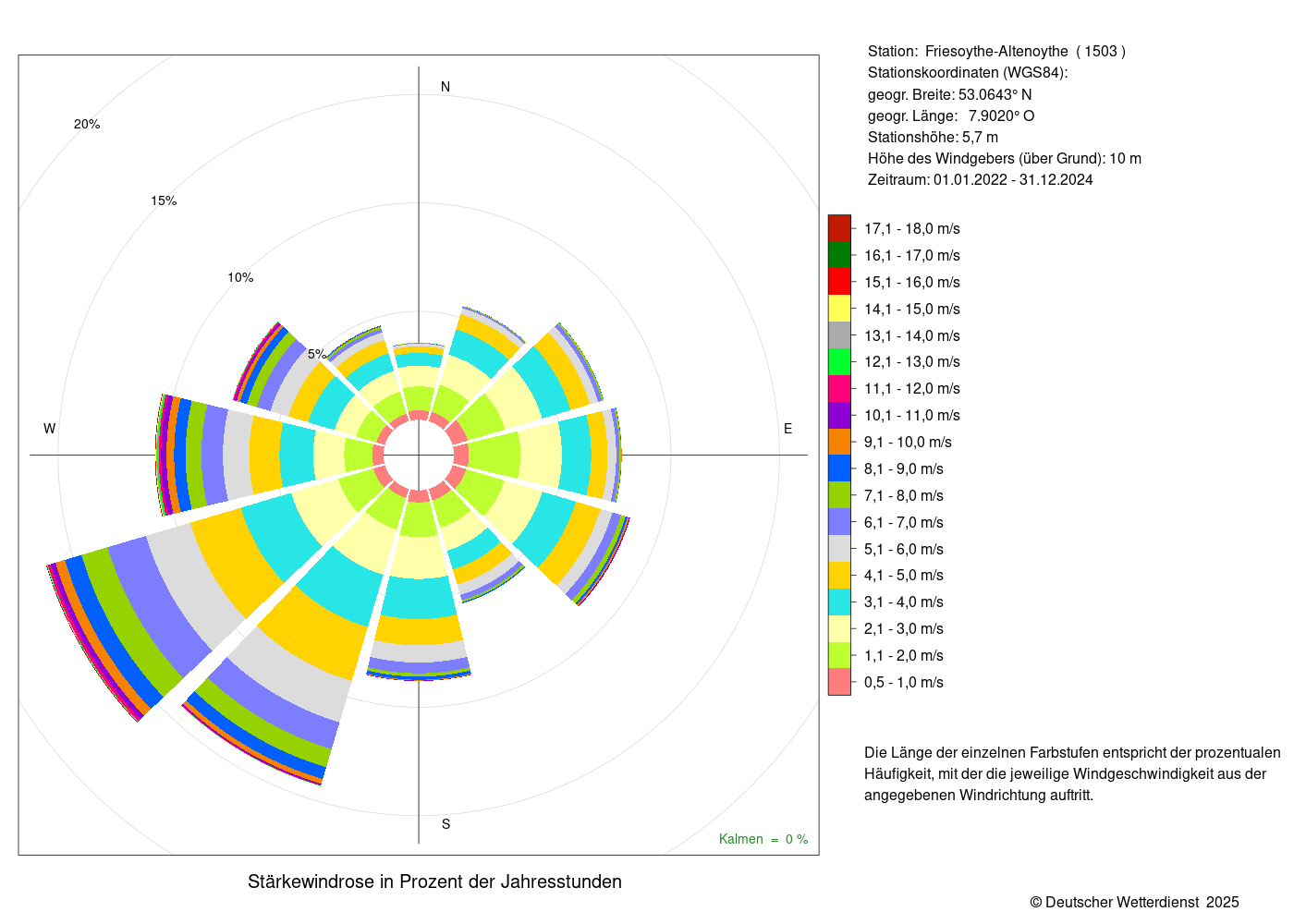Click the 9,1 - 10,0 m/s orange swatch
The image size is (1294, 924).
coord(839,442)
